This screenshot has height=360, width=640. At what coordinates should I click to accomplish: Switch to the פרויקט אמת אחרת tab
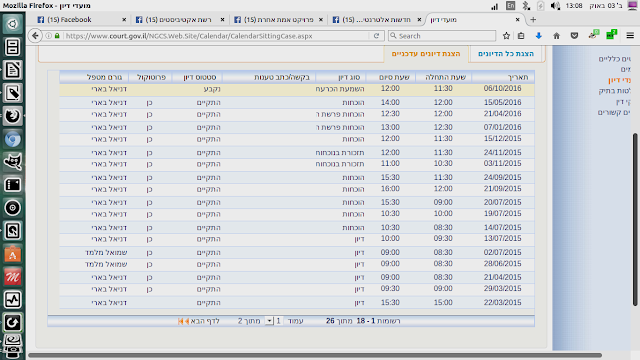(278, 20)
